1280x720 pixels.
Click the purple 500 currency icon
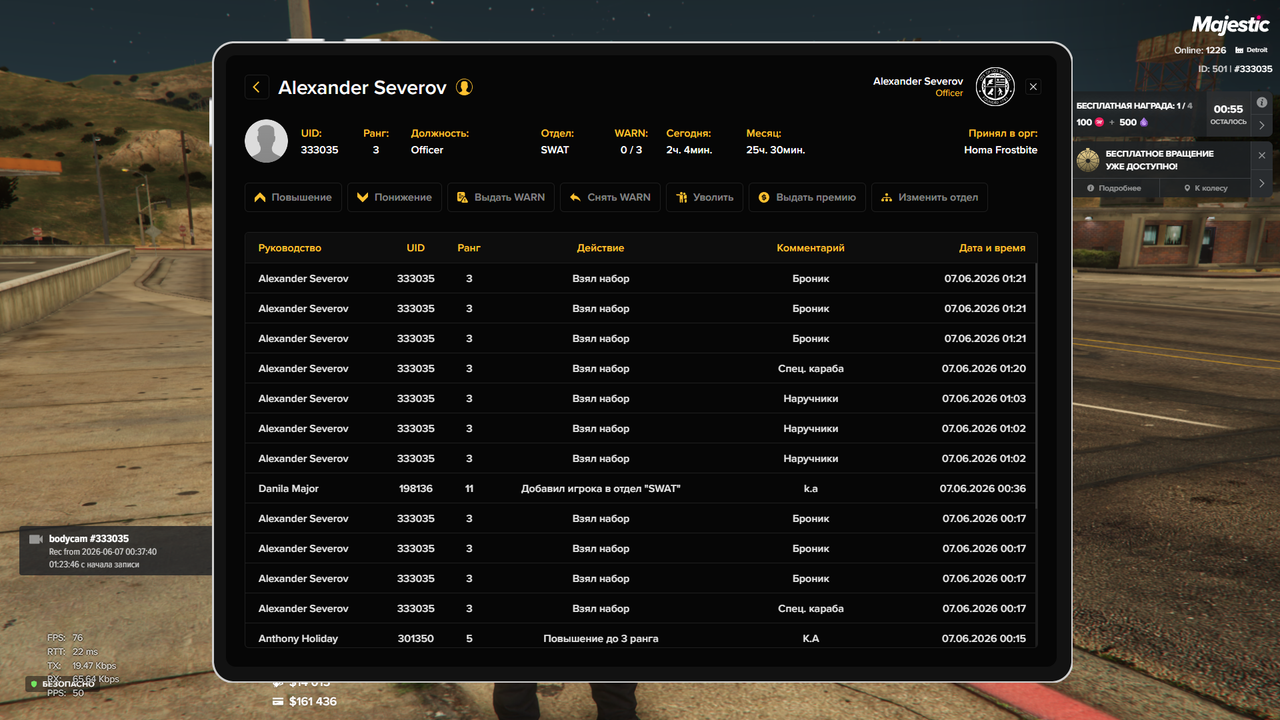1144,122
